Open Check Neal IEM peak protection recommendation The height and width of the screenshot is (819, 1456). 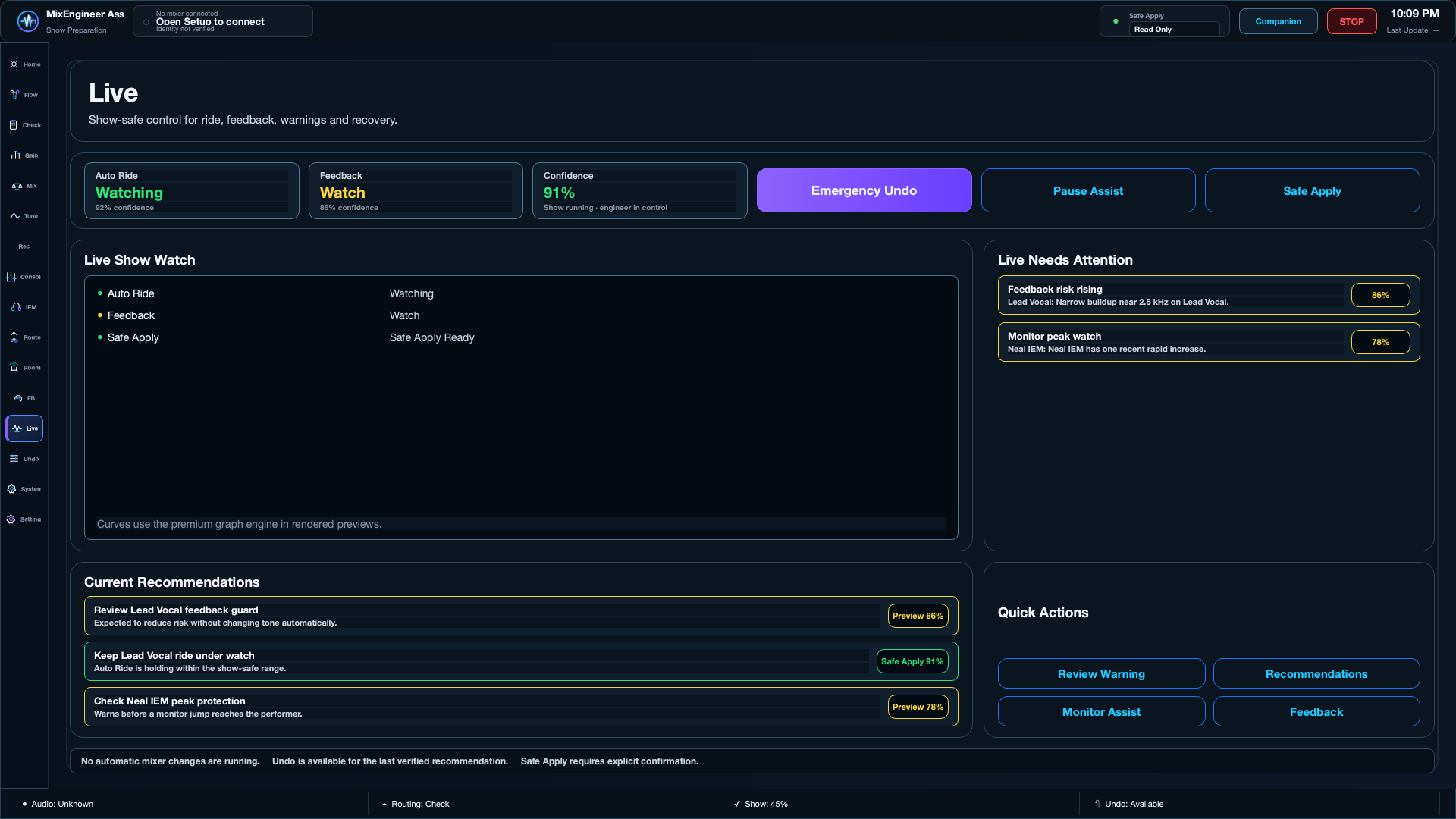pos(521,707)
